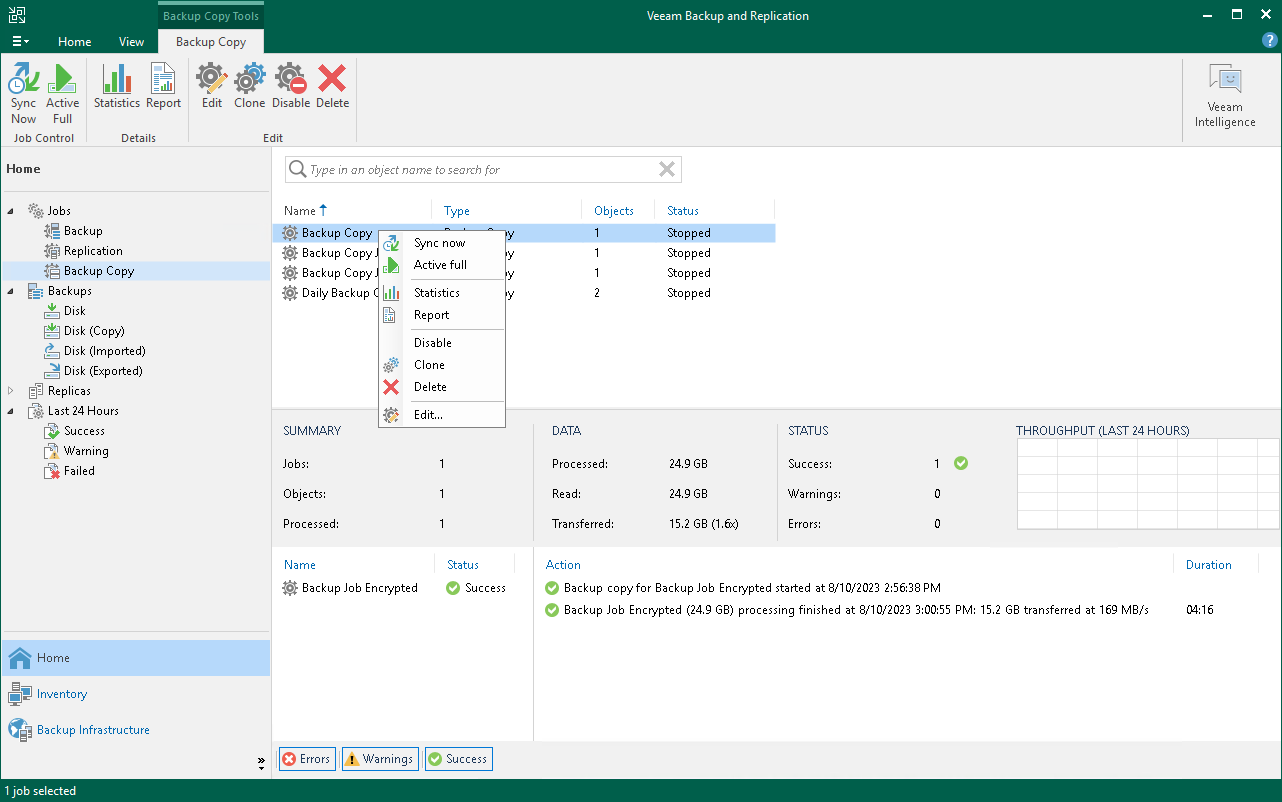Viewport: 1282px width, 802px height.
Task: Delete the job using the ribbon
Action: pyautogui.click(x=333, y=87)
